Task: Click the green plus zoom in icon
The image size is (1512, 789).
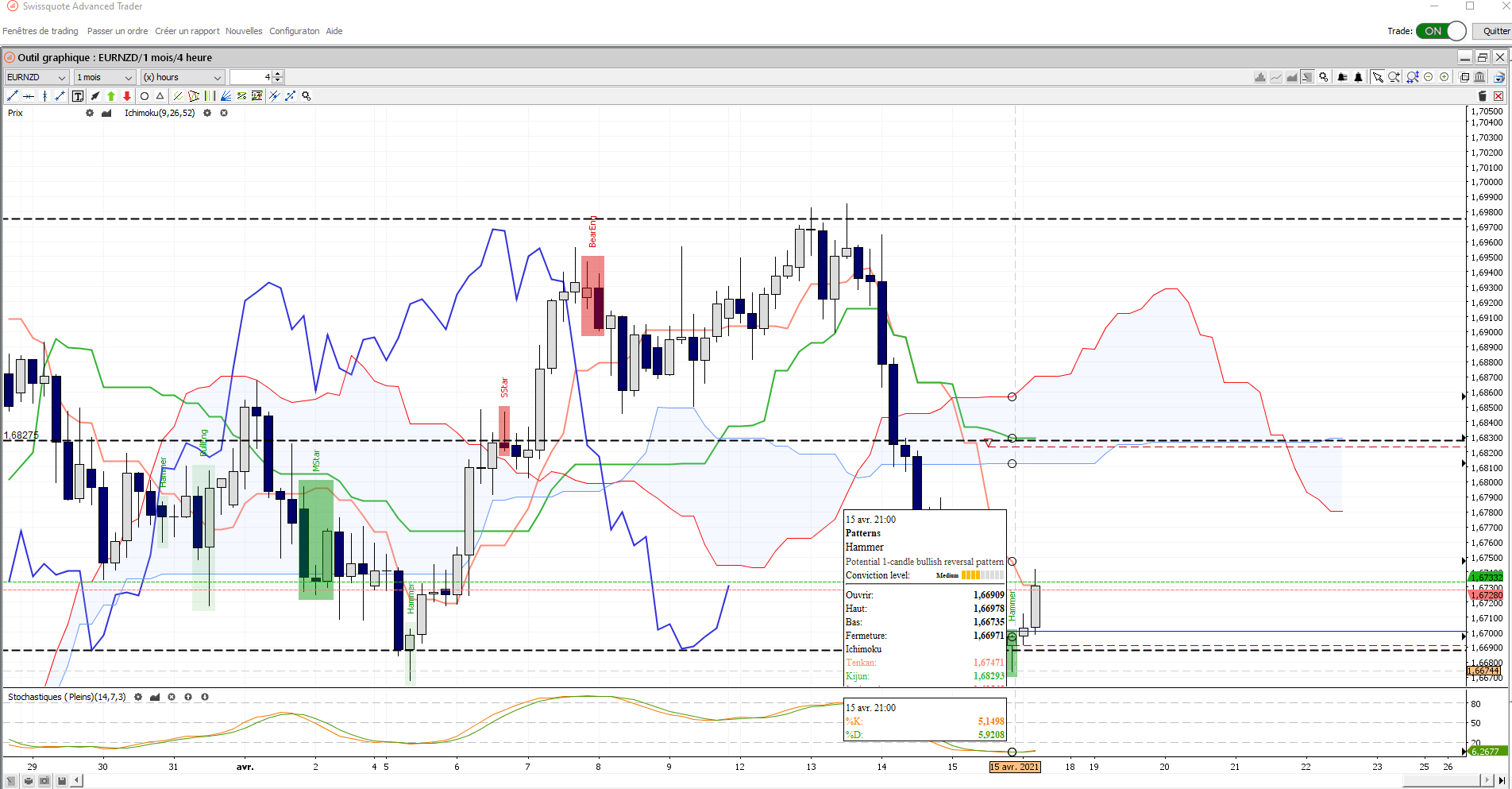Action: coord(1444,77)
